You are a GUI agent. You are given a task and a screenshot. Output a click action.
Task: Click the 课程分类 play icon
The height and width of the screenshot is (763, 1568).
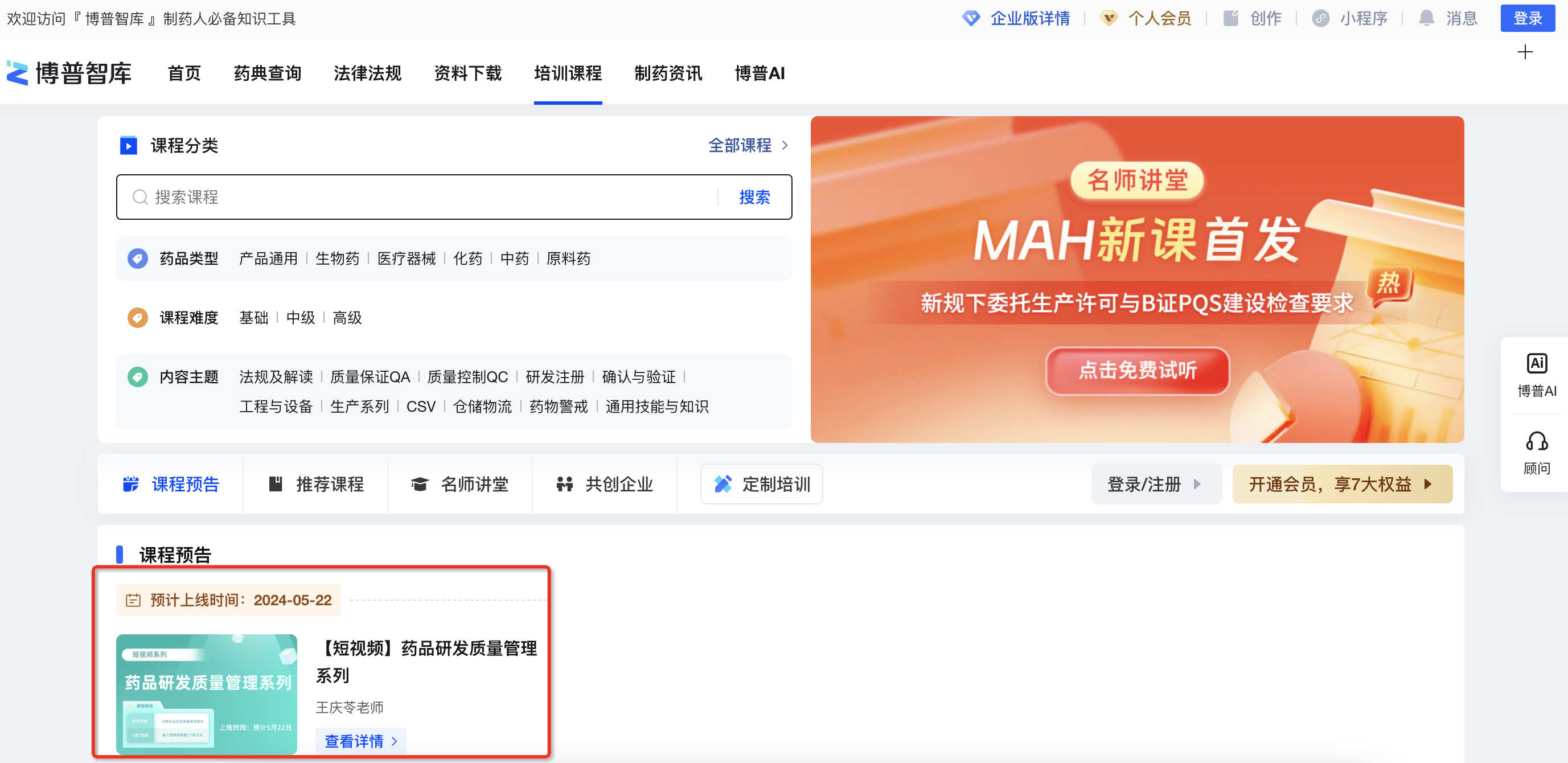[129, 146]
